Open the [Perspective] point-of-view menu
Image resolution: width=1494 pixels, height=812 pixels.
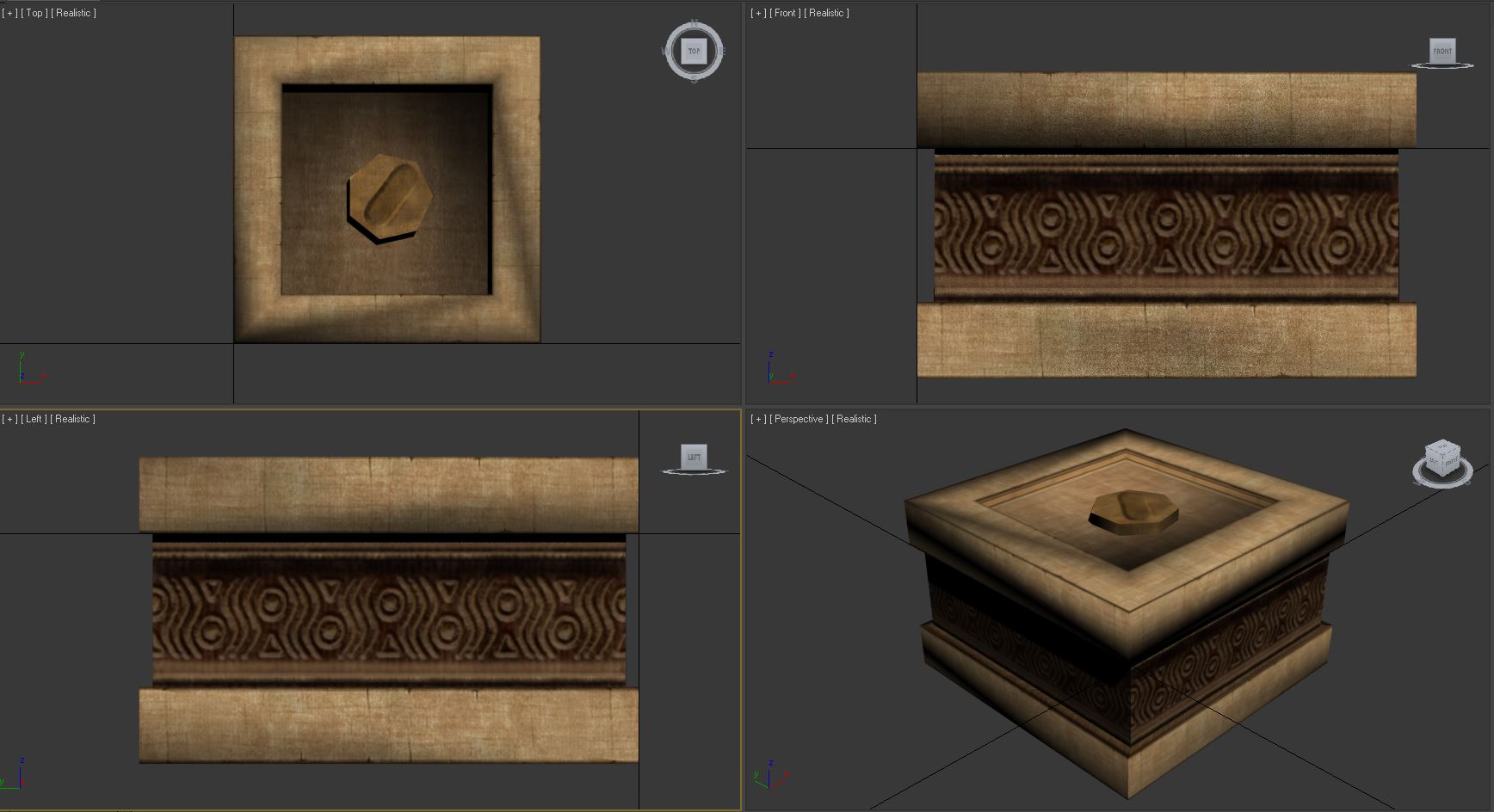tap(799, 419)
